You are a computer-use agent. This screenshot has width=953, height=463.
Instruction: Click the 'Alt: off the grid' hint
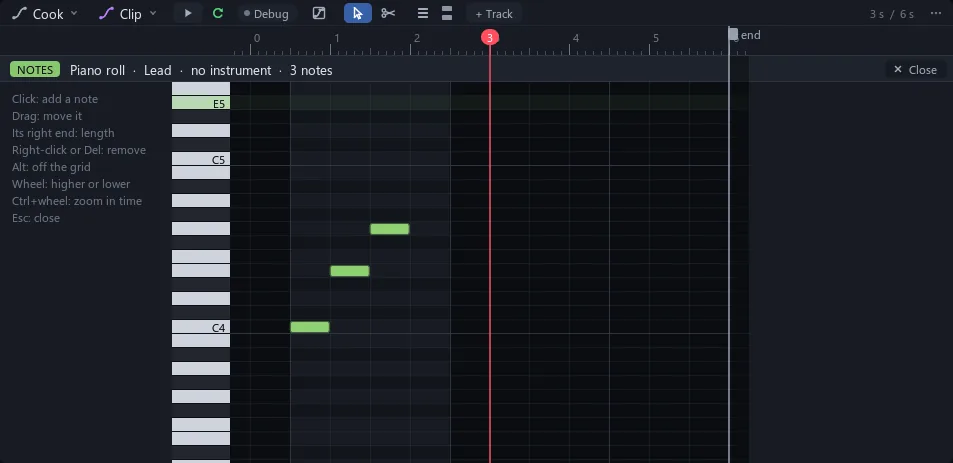coord(51,167)
